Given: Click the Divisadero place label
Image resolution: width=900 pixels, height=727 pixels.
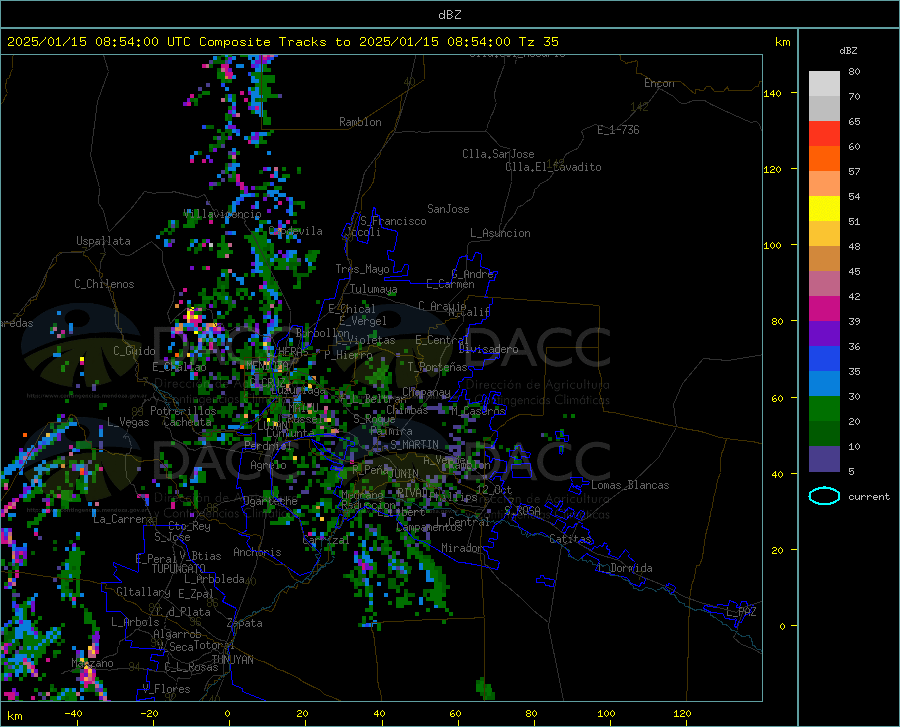Looking at the screenshot, I should (x=488, y=349).
